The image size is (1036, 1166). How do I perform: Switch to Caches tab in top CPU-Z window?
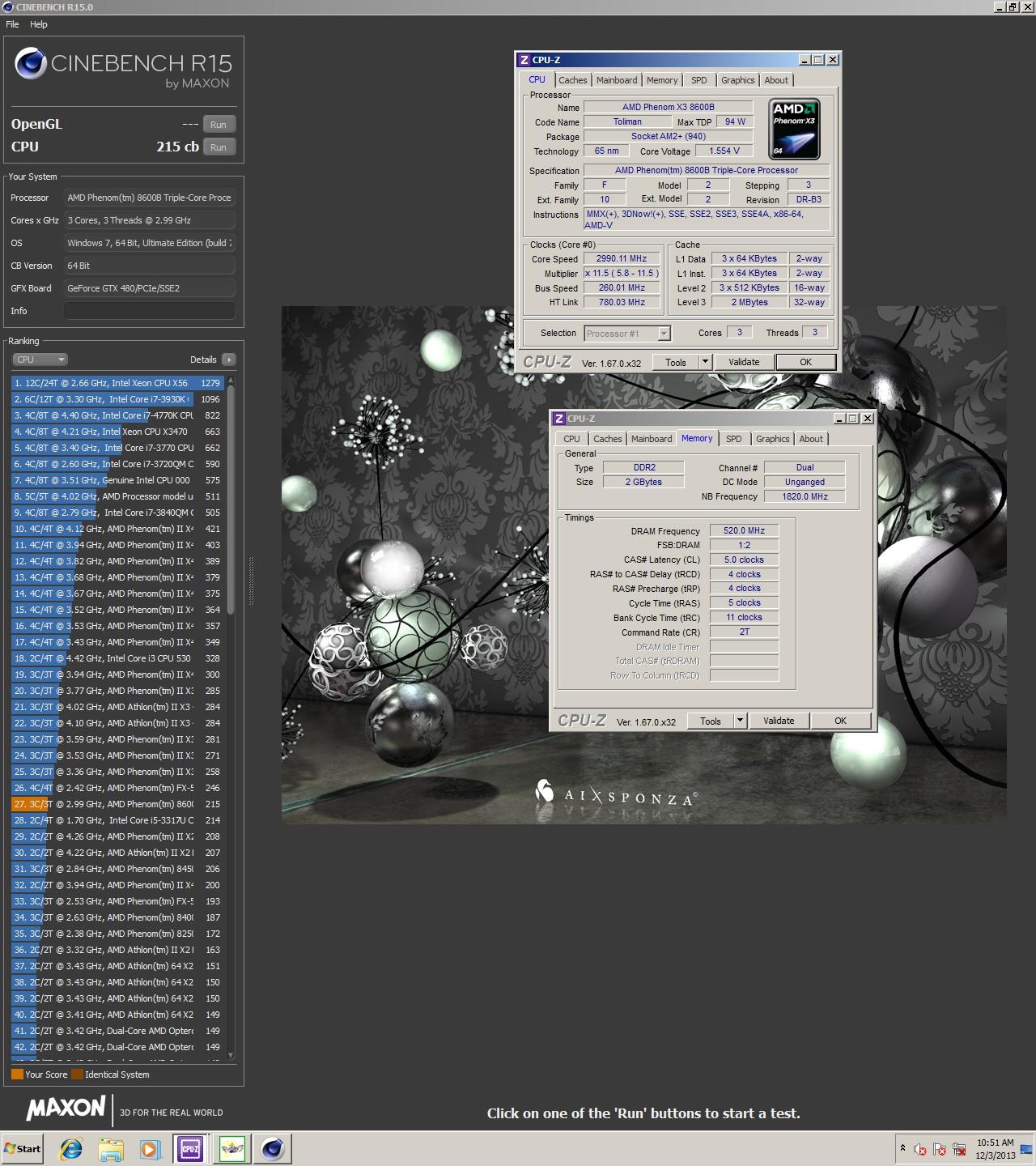pyautogui.click(x=572, y=80)
